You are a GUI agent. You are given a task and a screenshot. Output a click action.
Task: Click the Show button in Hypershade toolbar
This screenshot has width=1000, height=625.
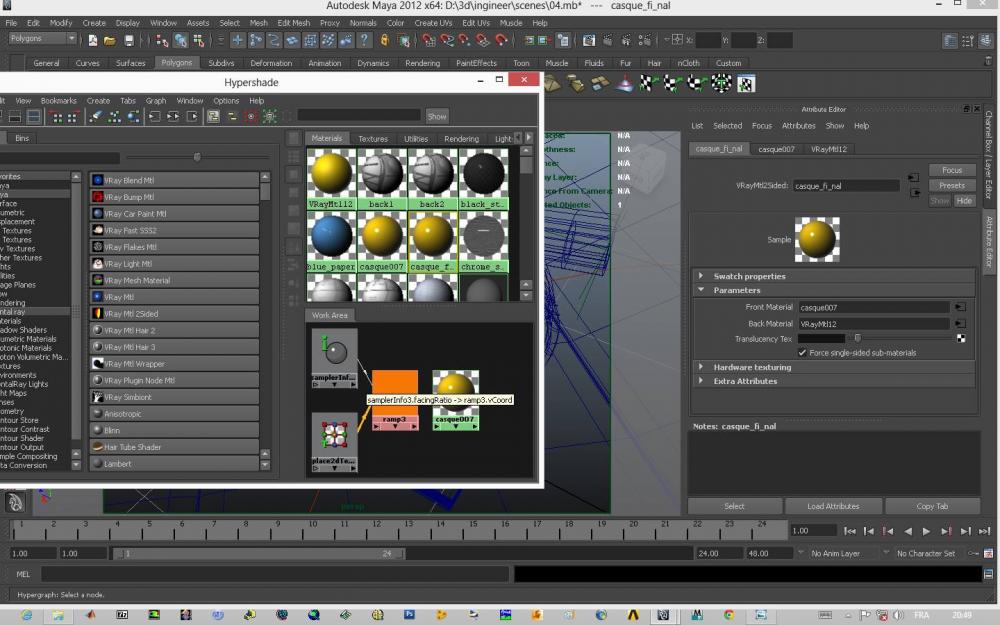click(437, 117)
